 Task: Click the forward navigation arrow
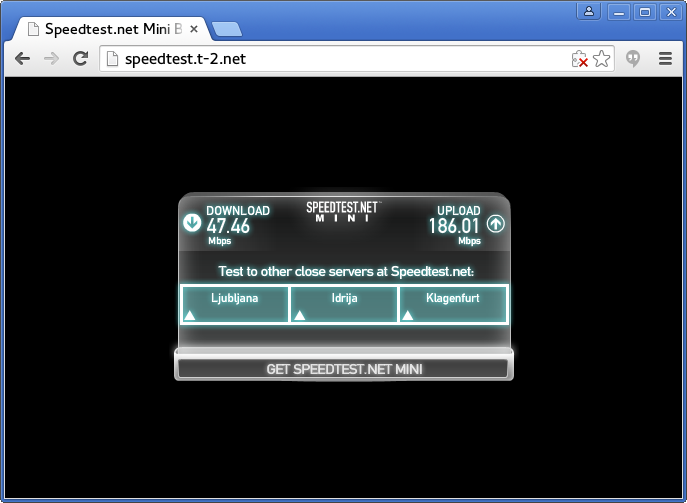[52, 58]
